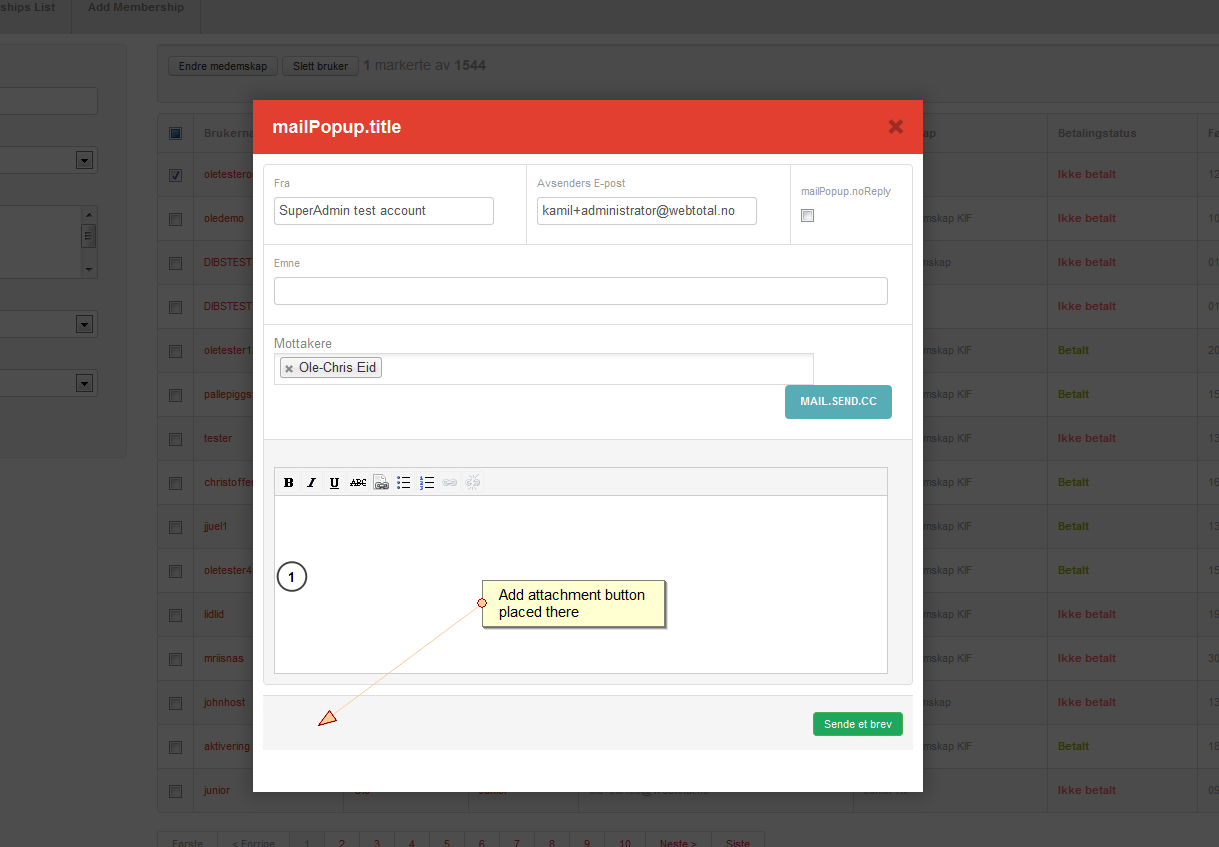Apply italic formatting in the editor toolbar
1219x847 pixels.
tap(311, 482)
